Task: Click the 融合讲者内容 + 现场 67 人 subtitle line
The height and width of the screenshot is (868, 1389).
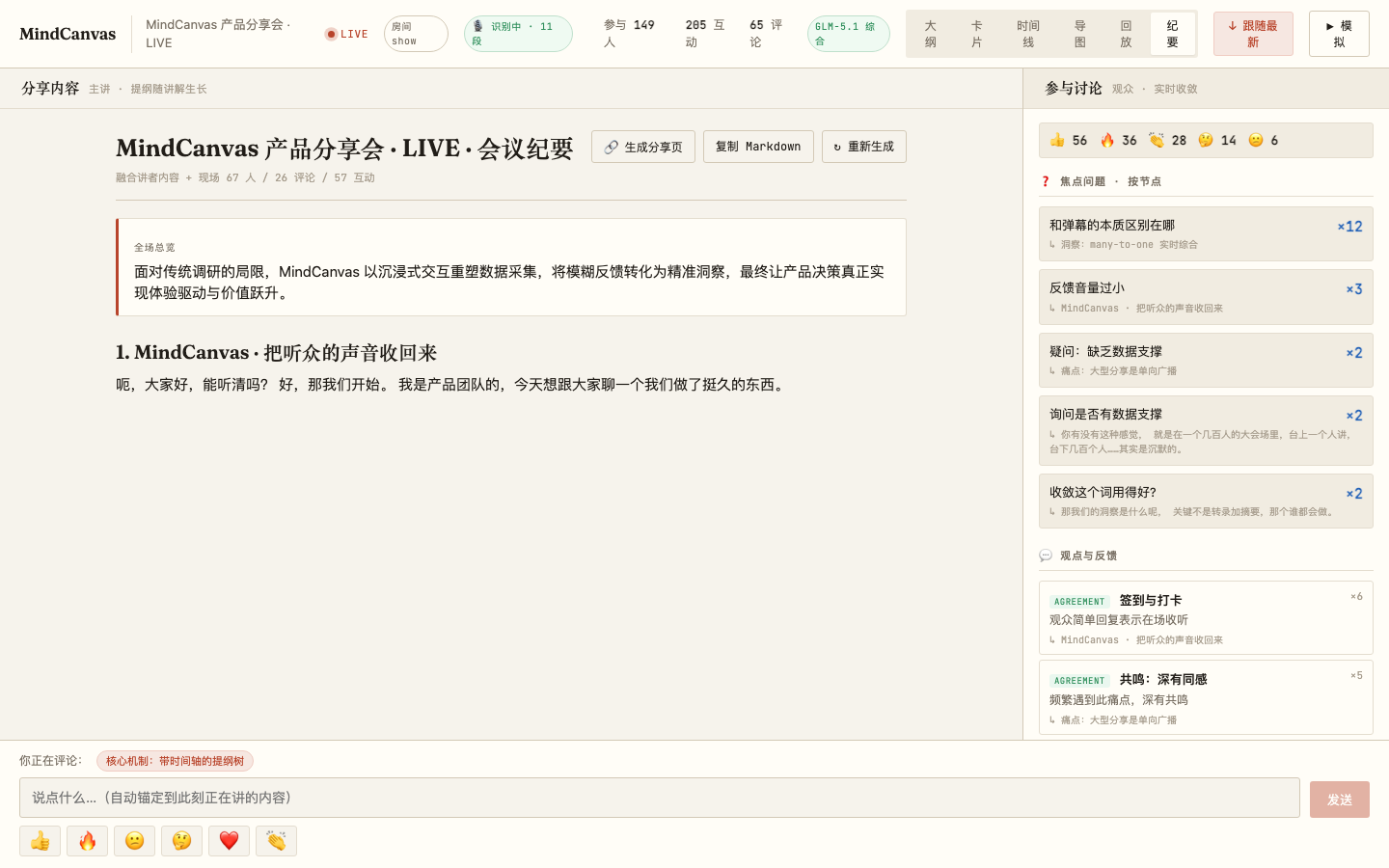Action: 245,177
